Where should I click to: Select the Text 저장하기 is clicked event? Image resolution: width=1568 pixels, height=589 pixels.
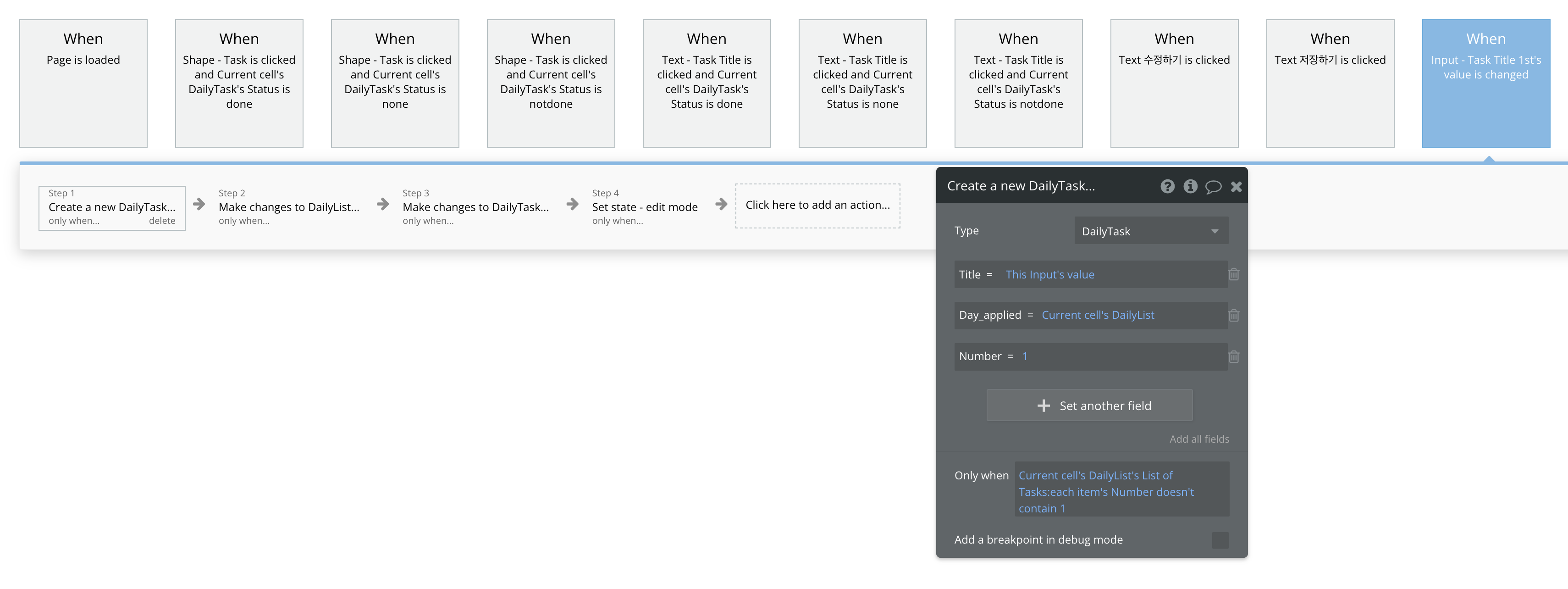1330,83
